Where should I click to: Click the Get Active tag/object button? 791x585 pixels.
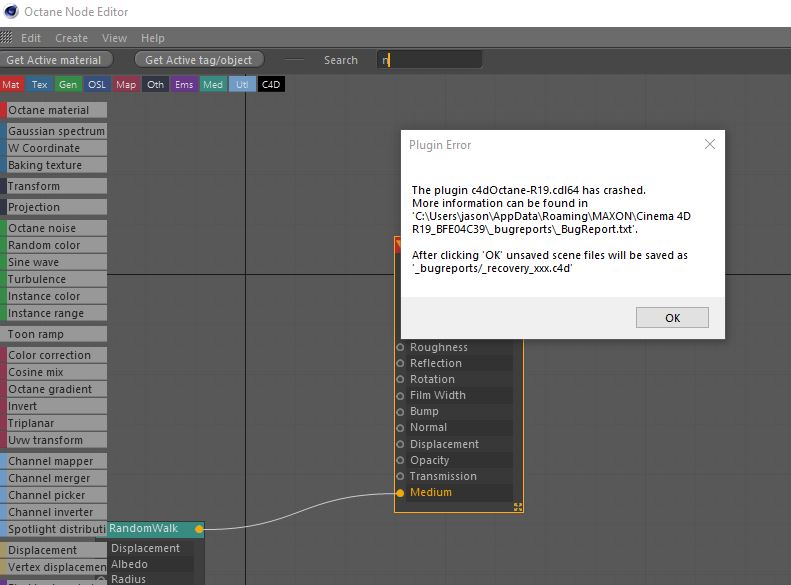pyautogui.click(x=199, y=60)
